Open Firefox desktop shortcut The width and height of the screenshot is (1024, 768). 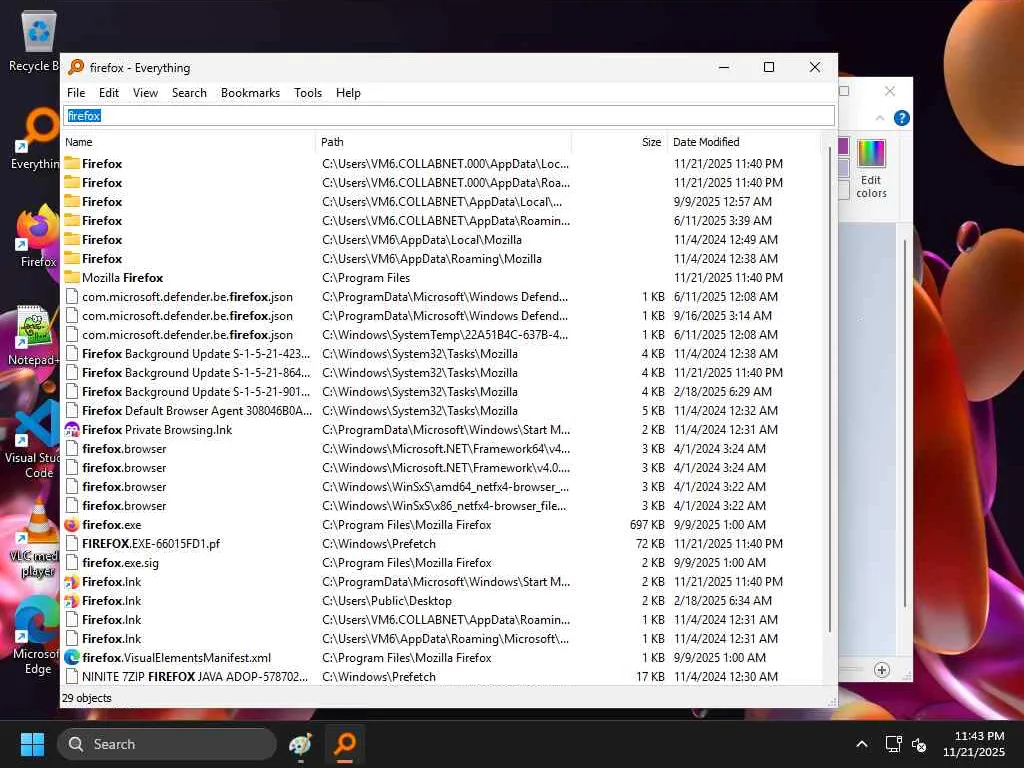pos(37,236)
